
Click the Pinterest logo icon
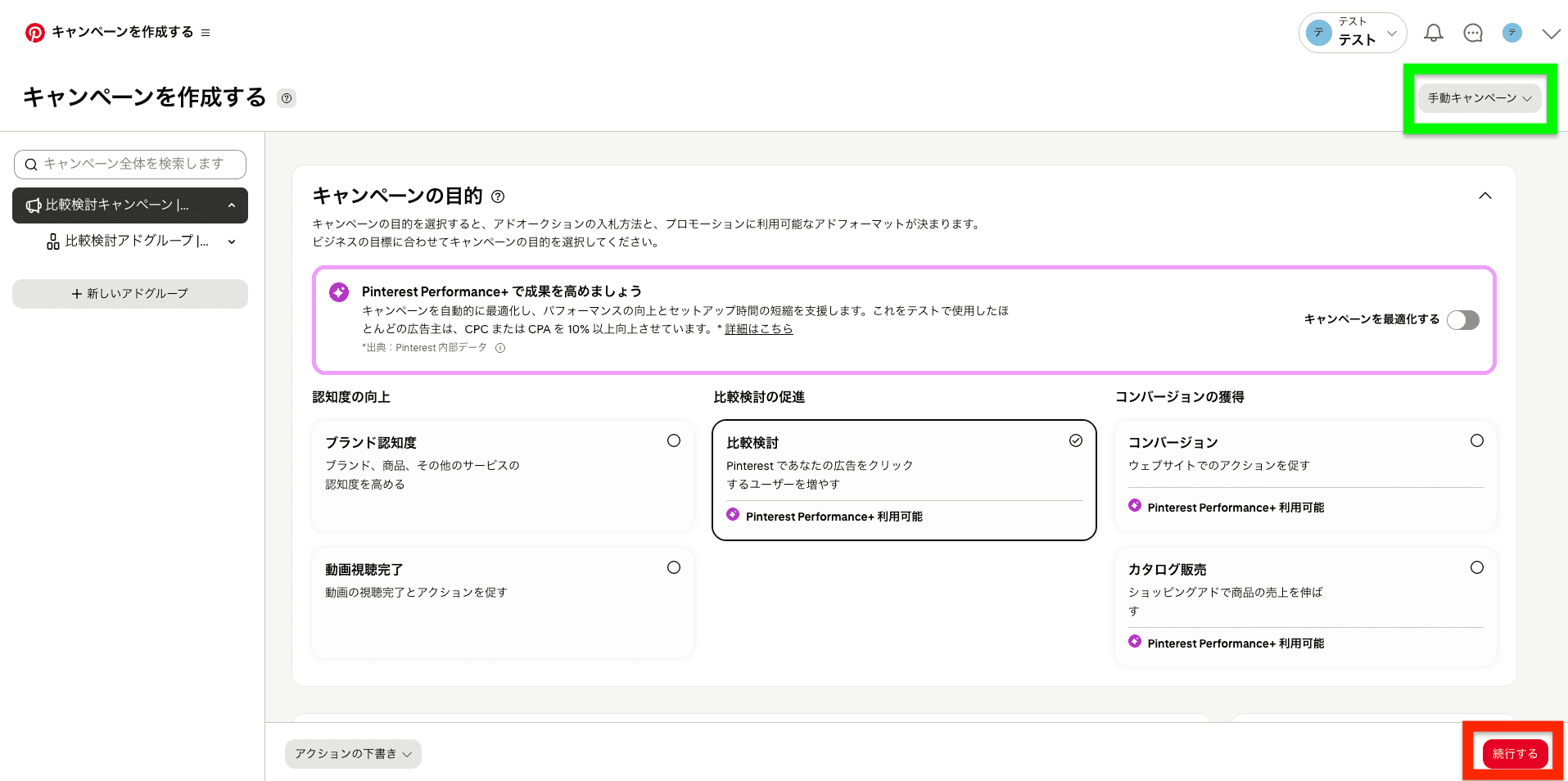pos(35,33)
